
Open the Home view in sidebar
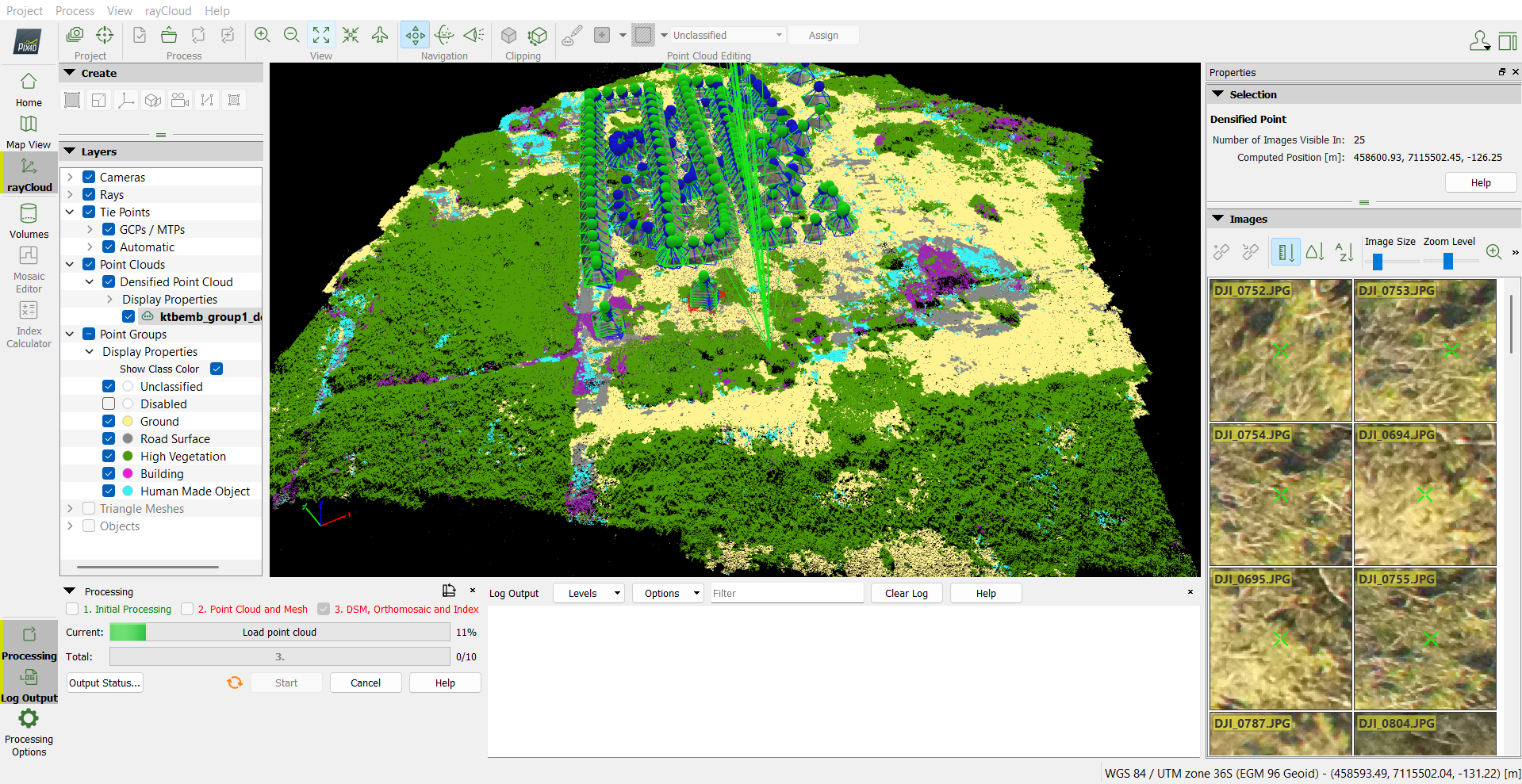(29, 89)
